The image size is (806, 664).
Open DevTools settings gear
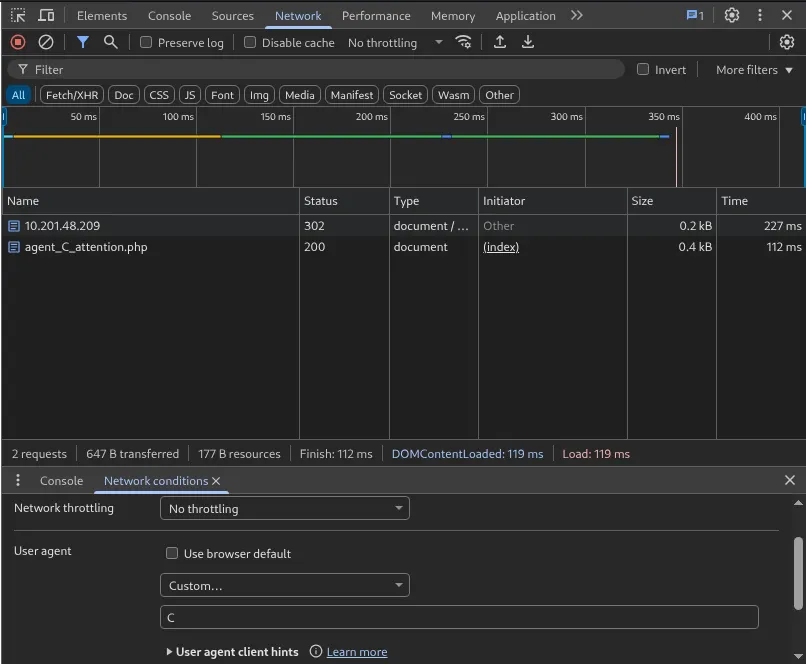pos(732,15)
